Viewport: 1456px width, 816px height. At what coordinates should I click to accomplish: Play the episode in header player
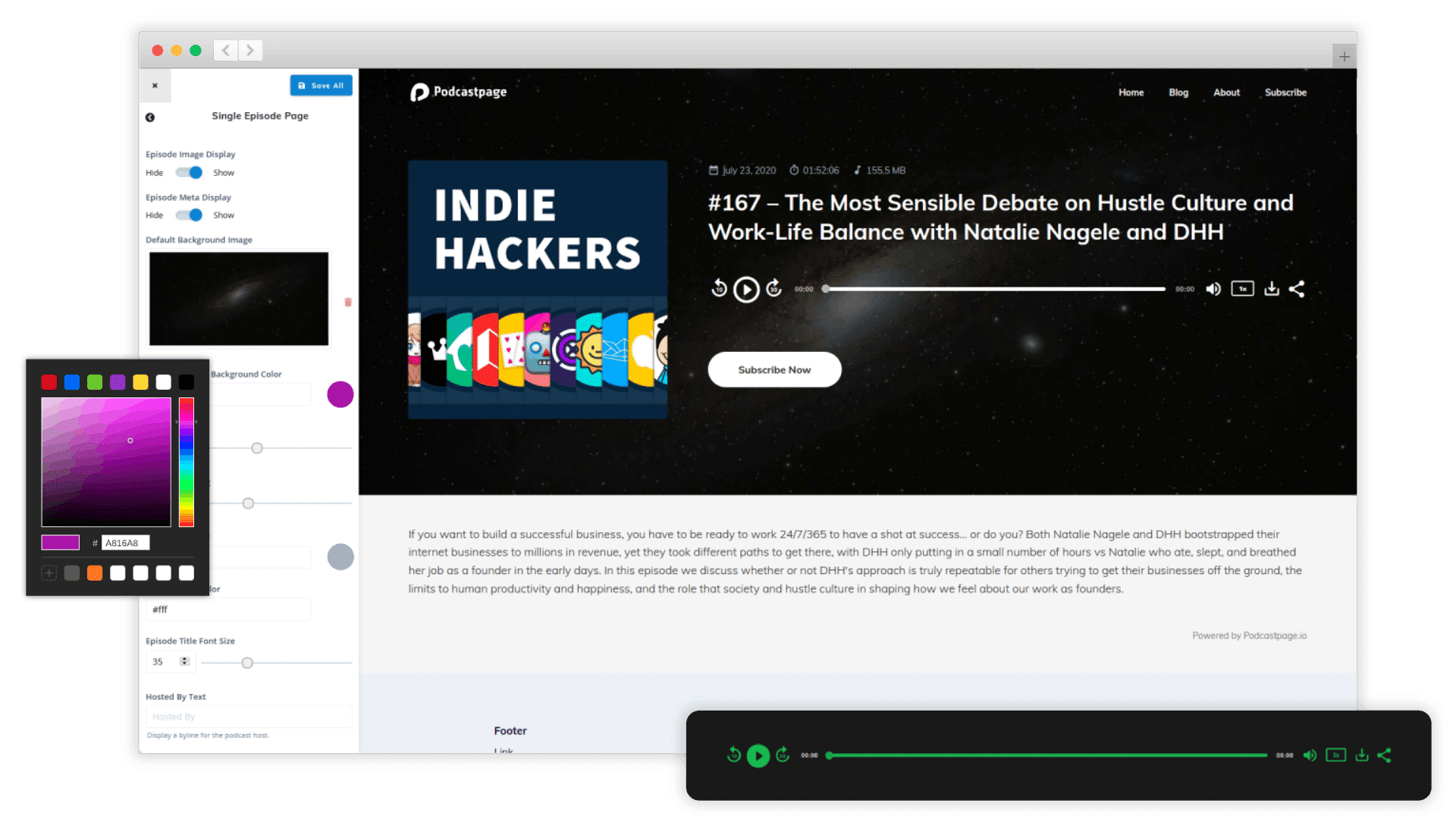tap(746, 289)
